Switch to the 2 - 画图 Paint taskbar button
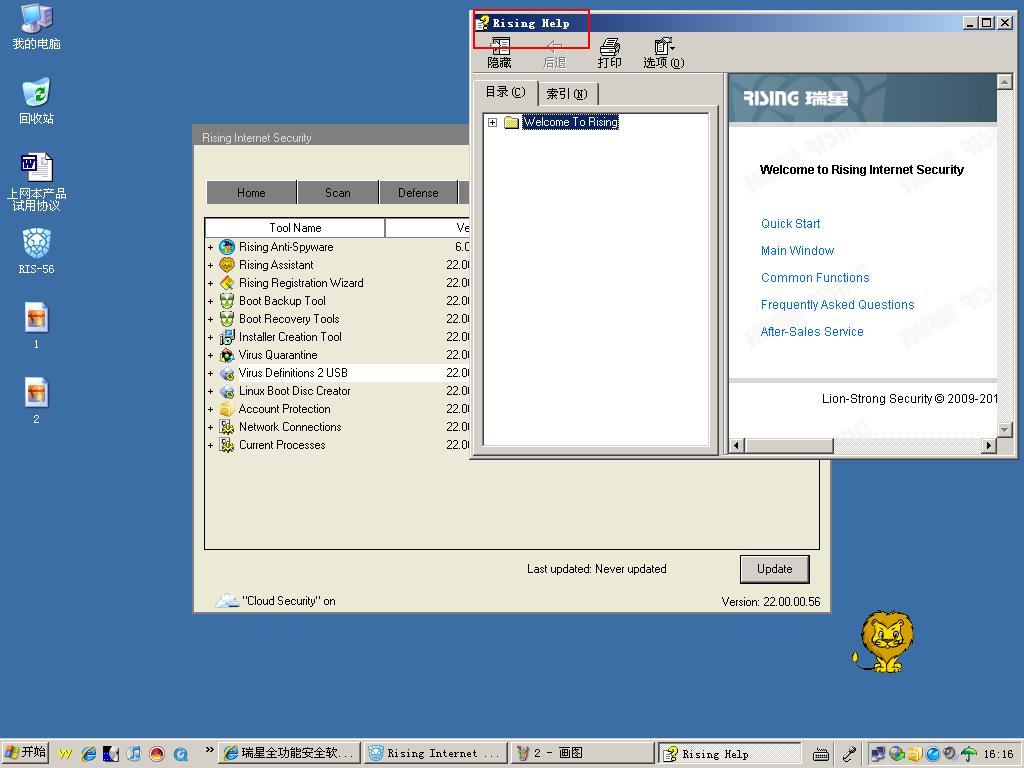 click(x=581, y=753)
